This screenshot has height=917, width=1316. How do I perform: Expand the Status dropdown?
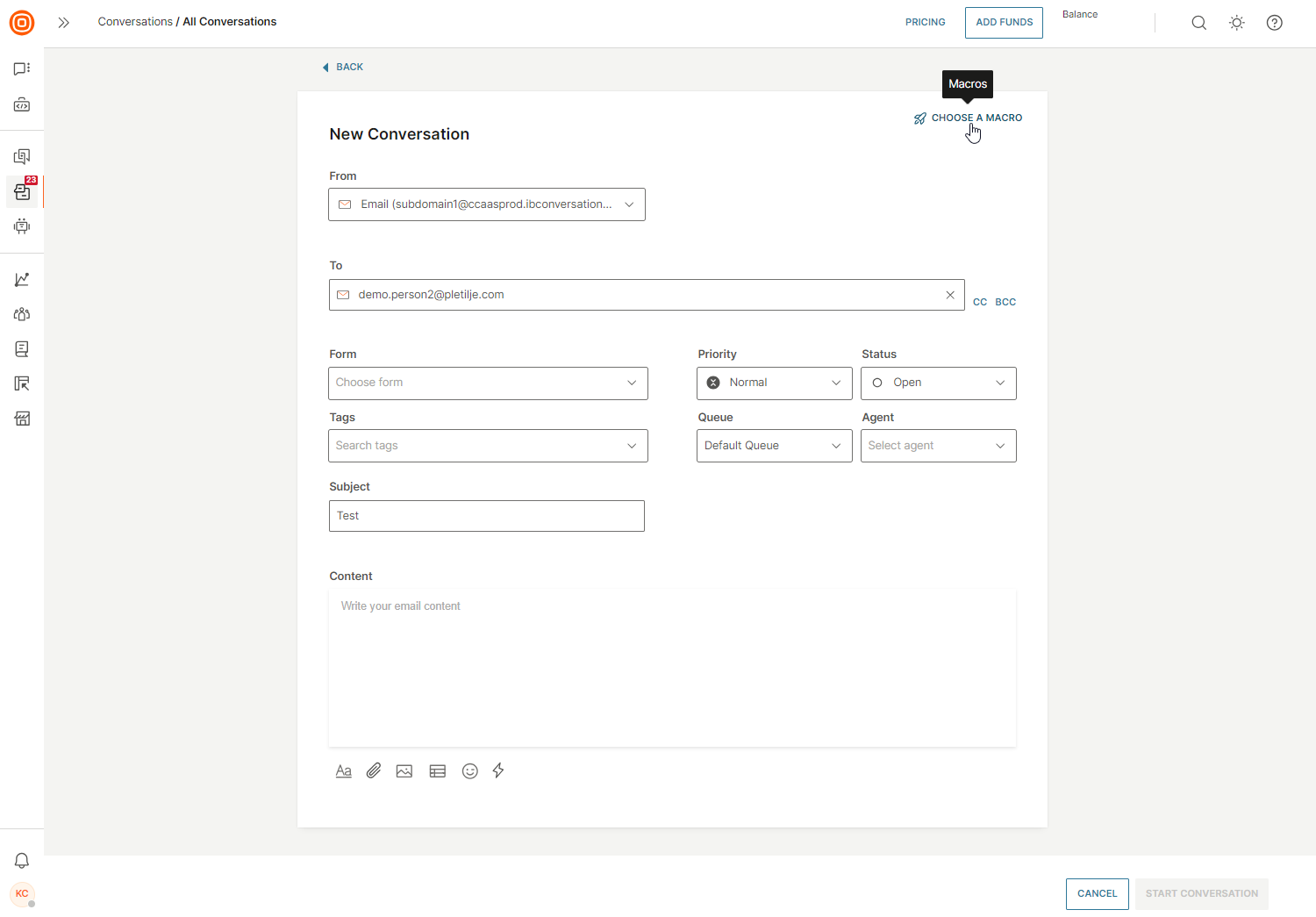[x=938, y=383]
